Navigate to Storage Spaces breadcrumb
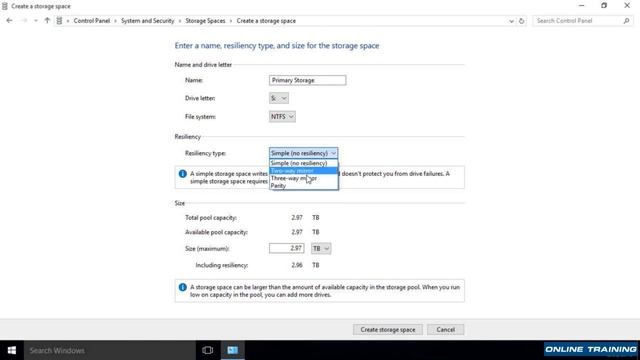Screen dimensions: 640x360 click(x=205, y=21)
